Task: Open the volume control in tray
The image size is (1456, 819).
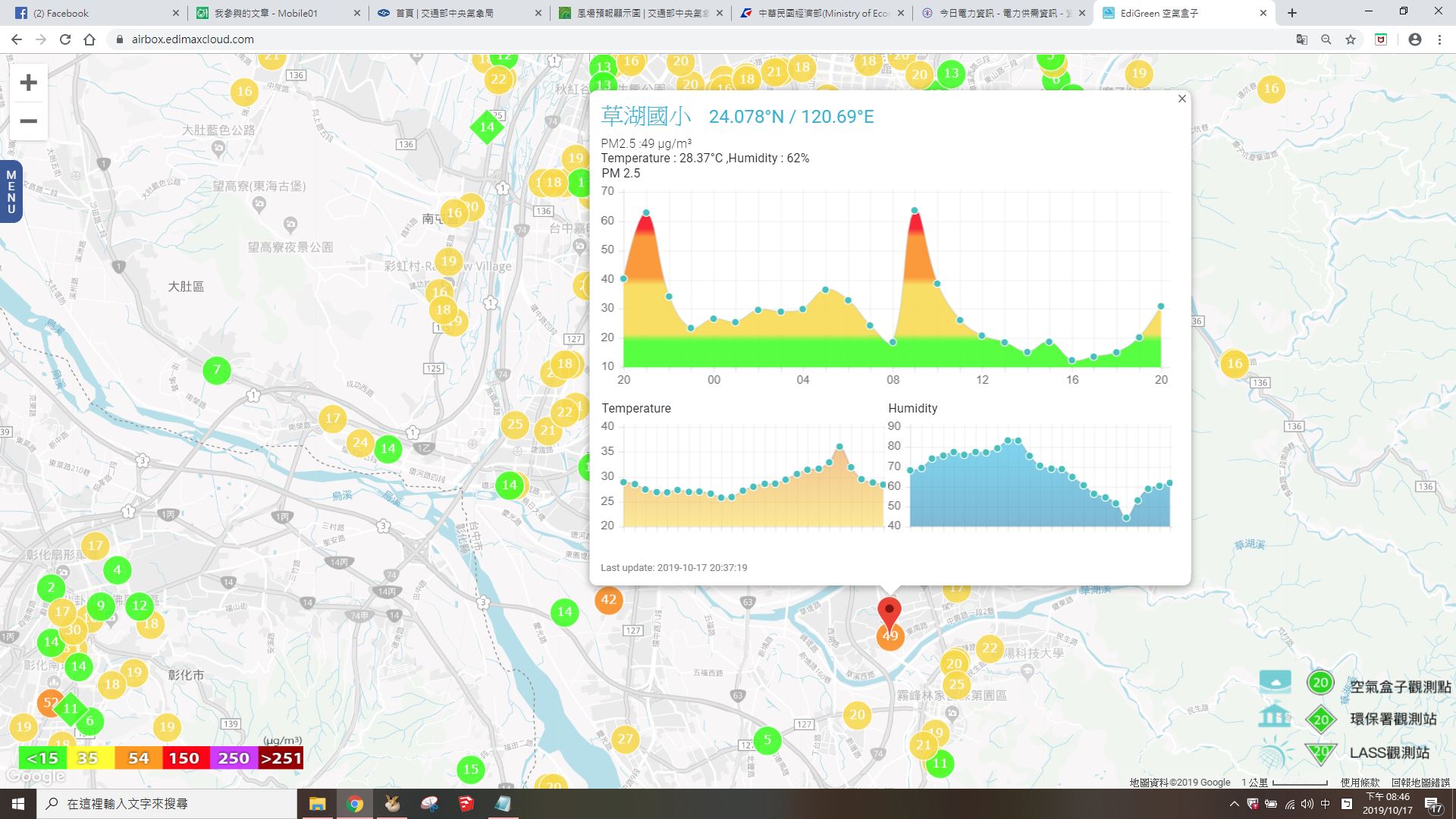Action: [x=1307, y=804]
